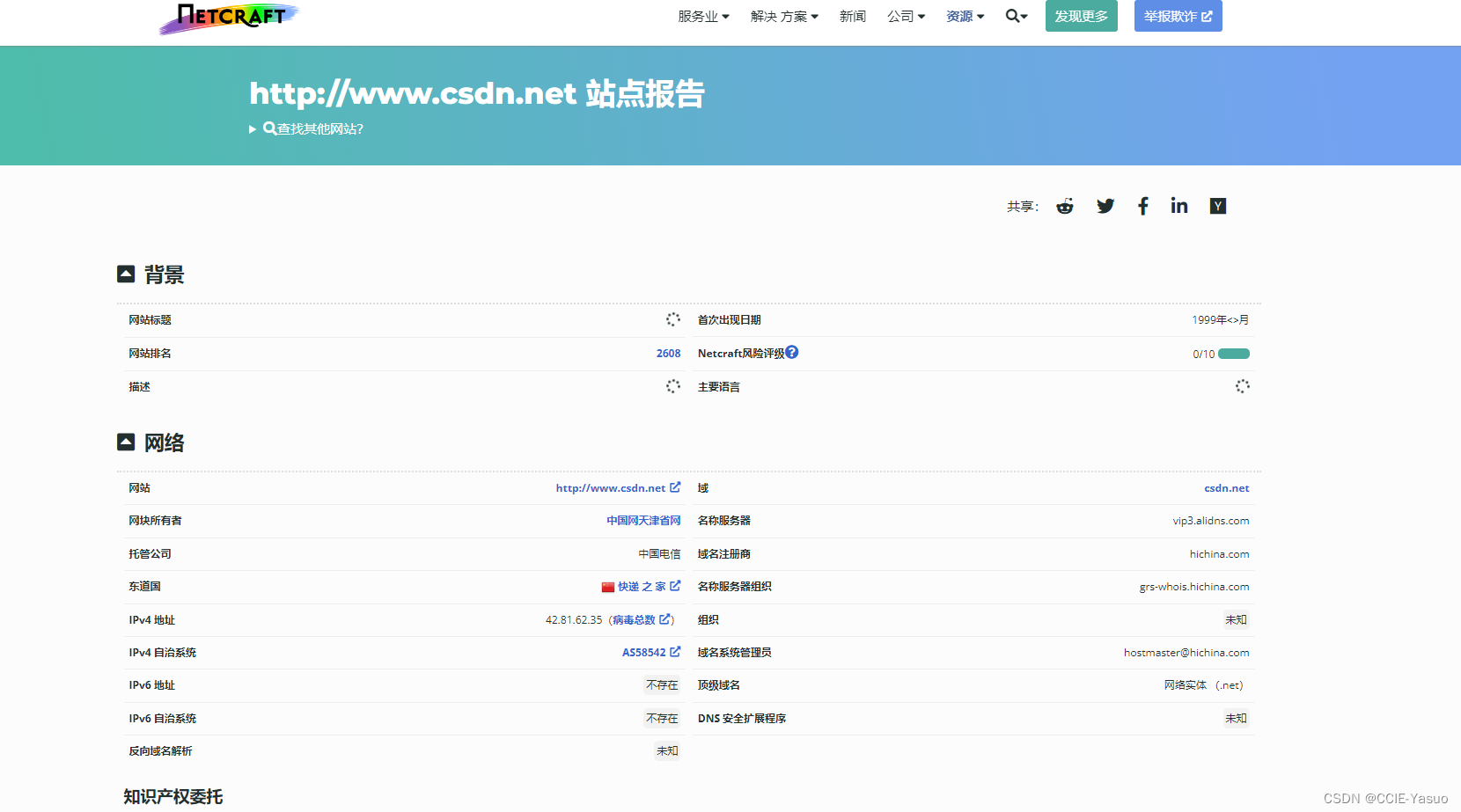Open the search dropdown in navbar
The image size is (1461, 812).
point(1017,16)
